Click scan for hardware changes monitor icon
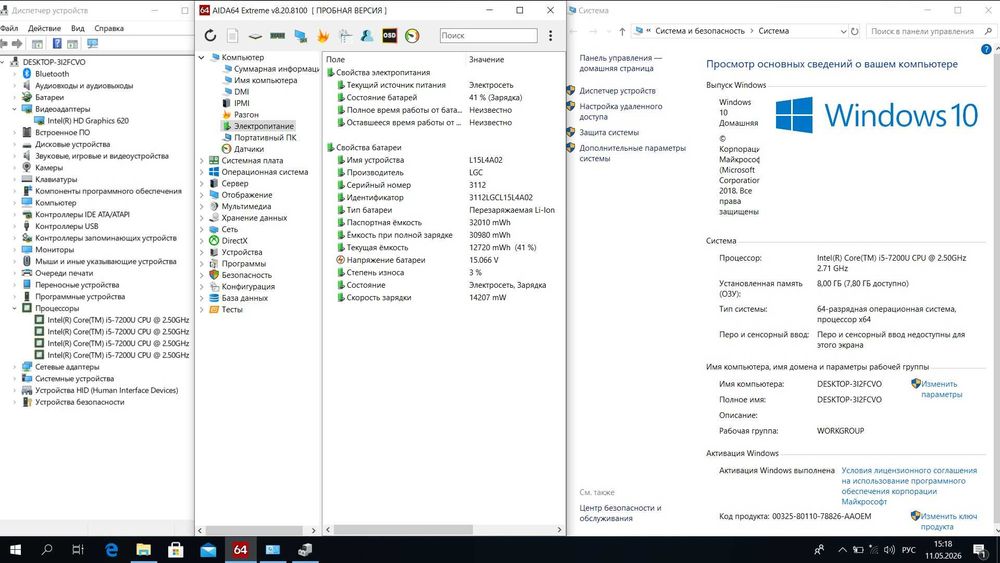The image size is (1000, 563). pyautogui.click(x=92, y=43)
